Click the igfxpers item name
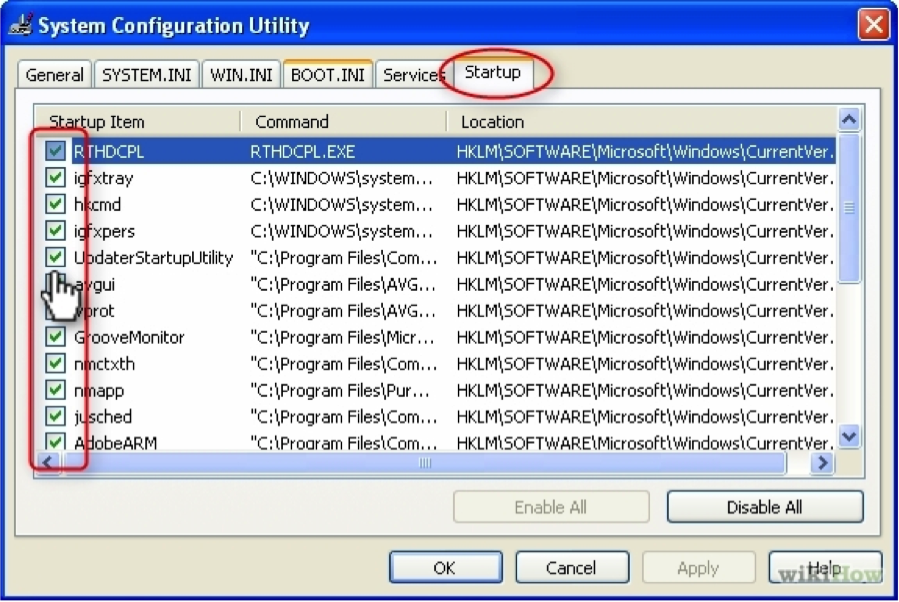The image size is (899, 602). pyautogui.click(x=104, y=232)
